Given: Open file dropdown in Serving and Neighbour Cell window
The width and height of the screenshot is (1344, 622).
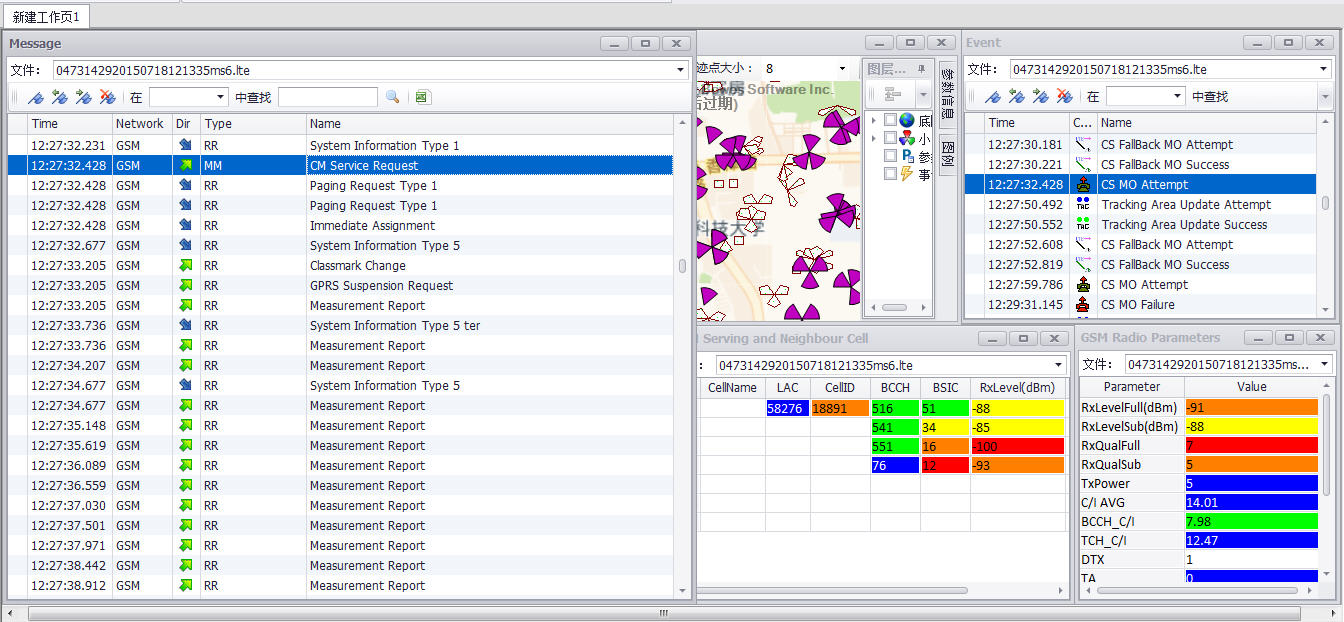Looking at the screenshot, I should 1059,365.
